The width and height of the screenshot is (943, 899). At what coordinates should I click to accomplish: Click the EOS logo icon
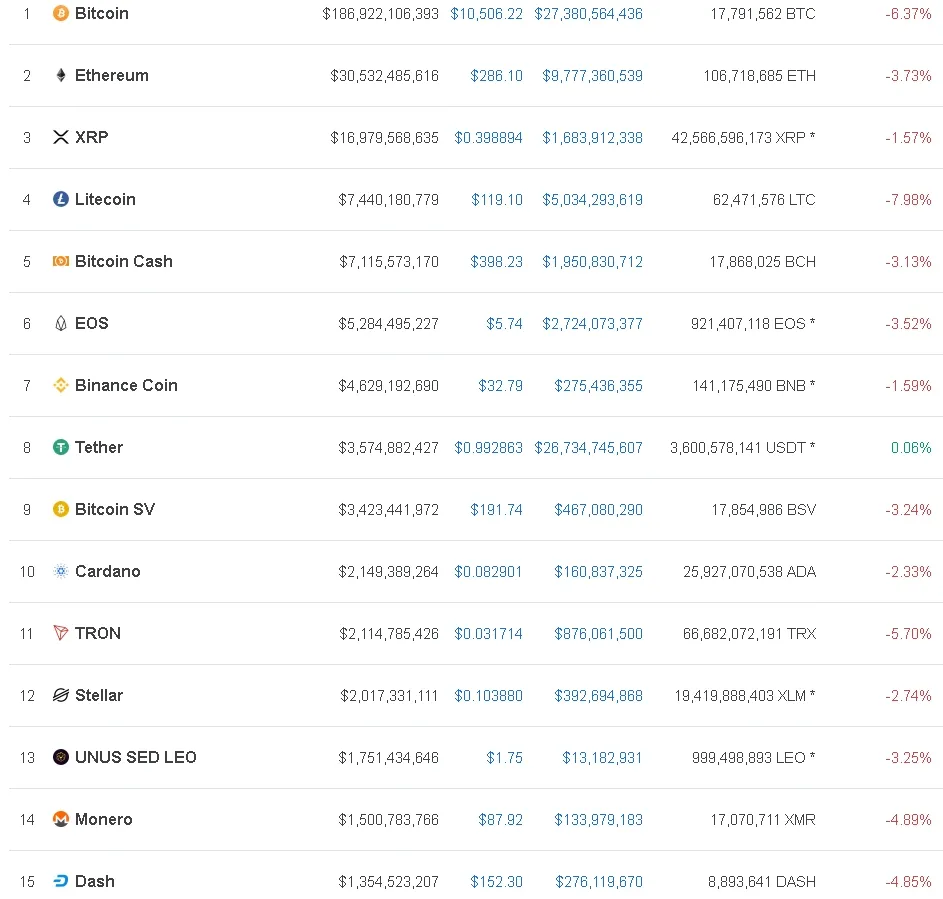61,324
